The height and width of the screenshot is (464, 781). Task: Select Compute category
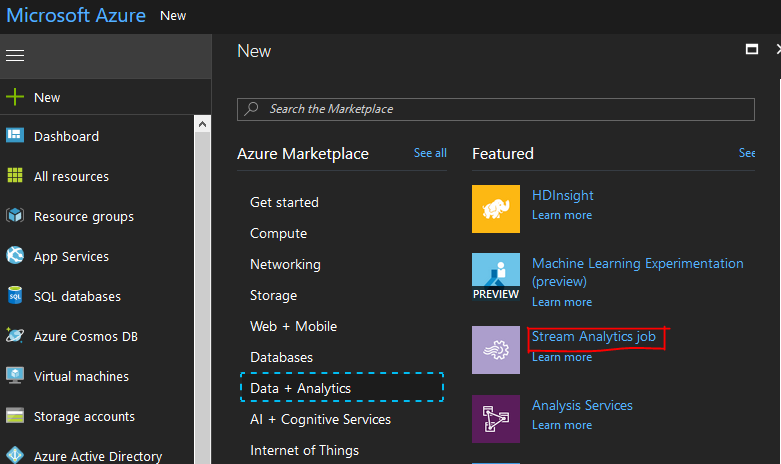278,233
